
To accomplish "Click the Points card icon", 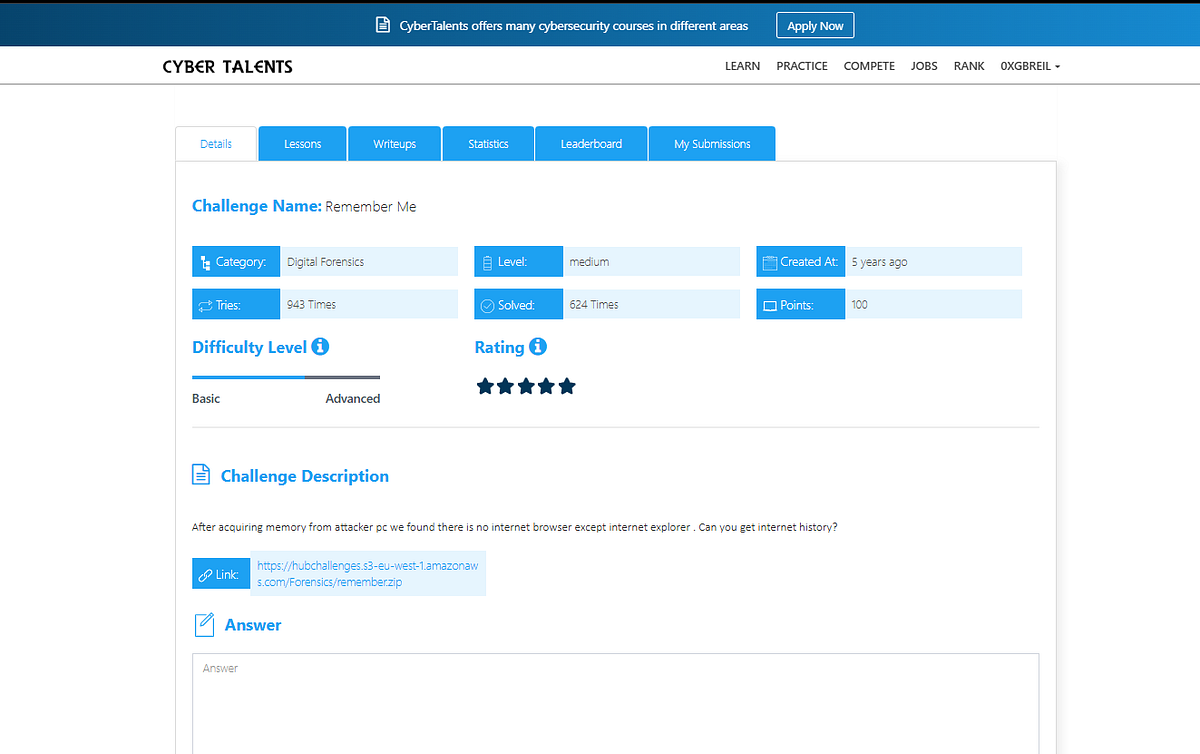I will pos(770,305).
